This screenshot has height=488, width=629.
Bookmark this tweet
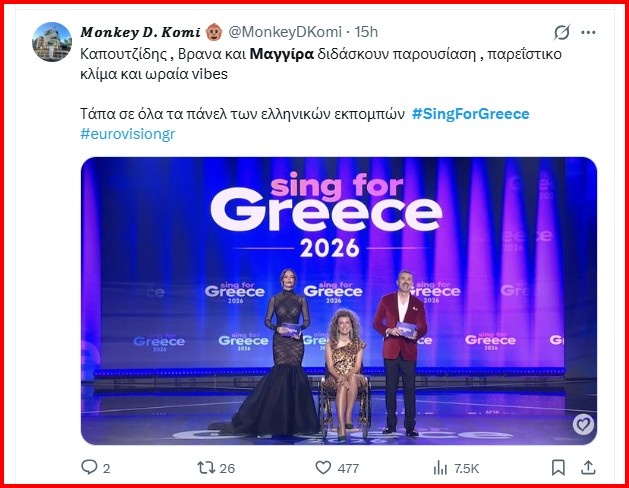coord(555,467)
